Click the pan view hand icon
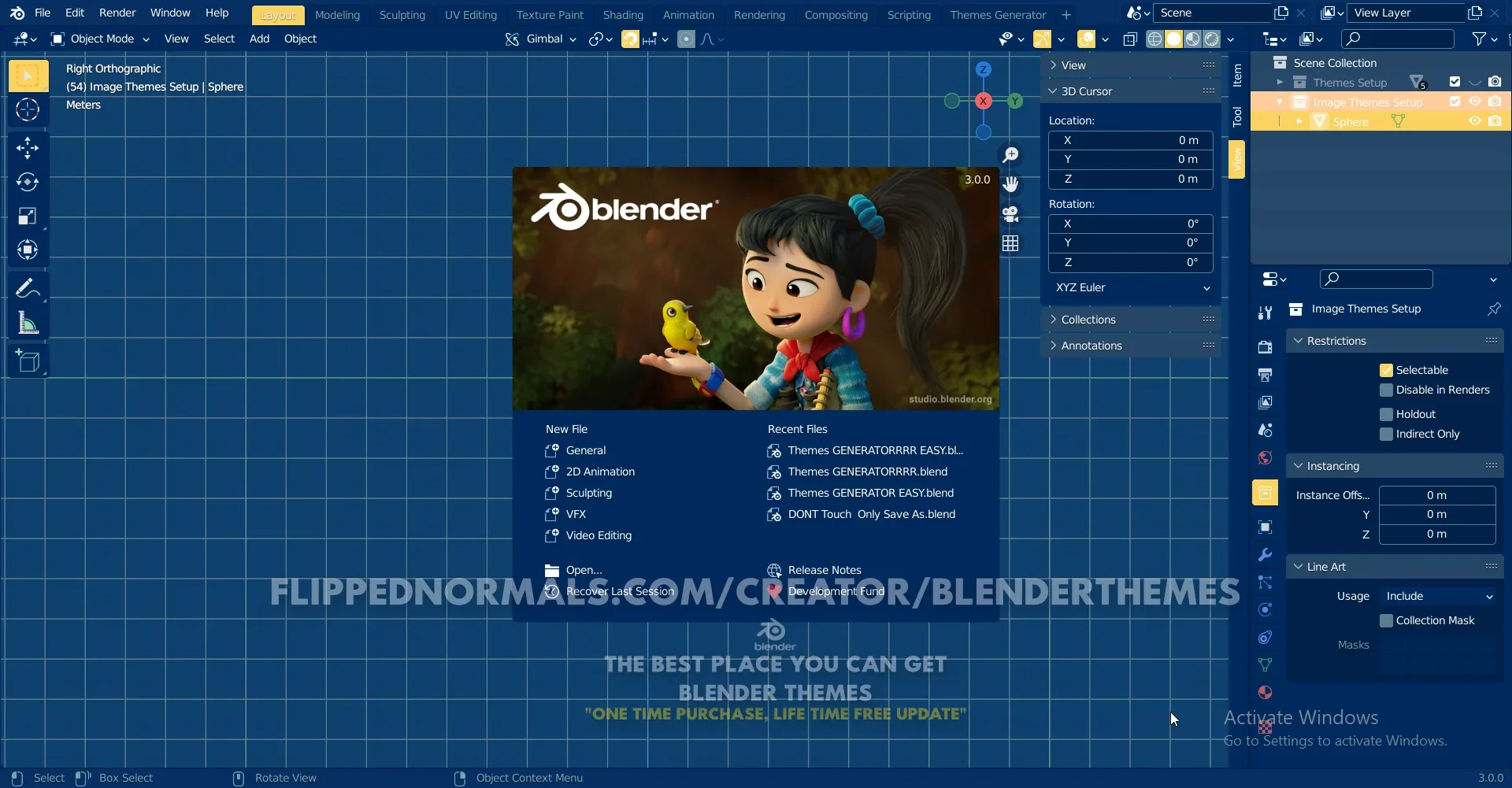This screenshot has height=788, width=1512. (x=1010, y=184)
